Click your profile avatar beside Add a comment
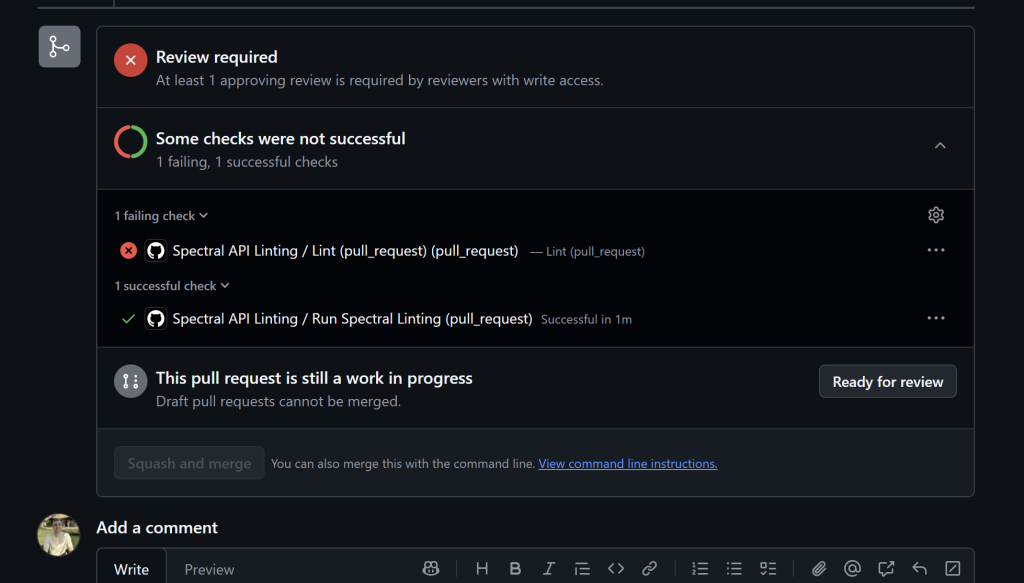Image resolution: width=1024 pixels, height=583 pixels. click(58, 535)
